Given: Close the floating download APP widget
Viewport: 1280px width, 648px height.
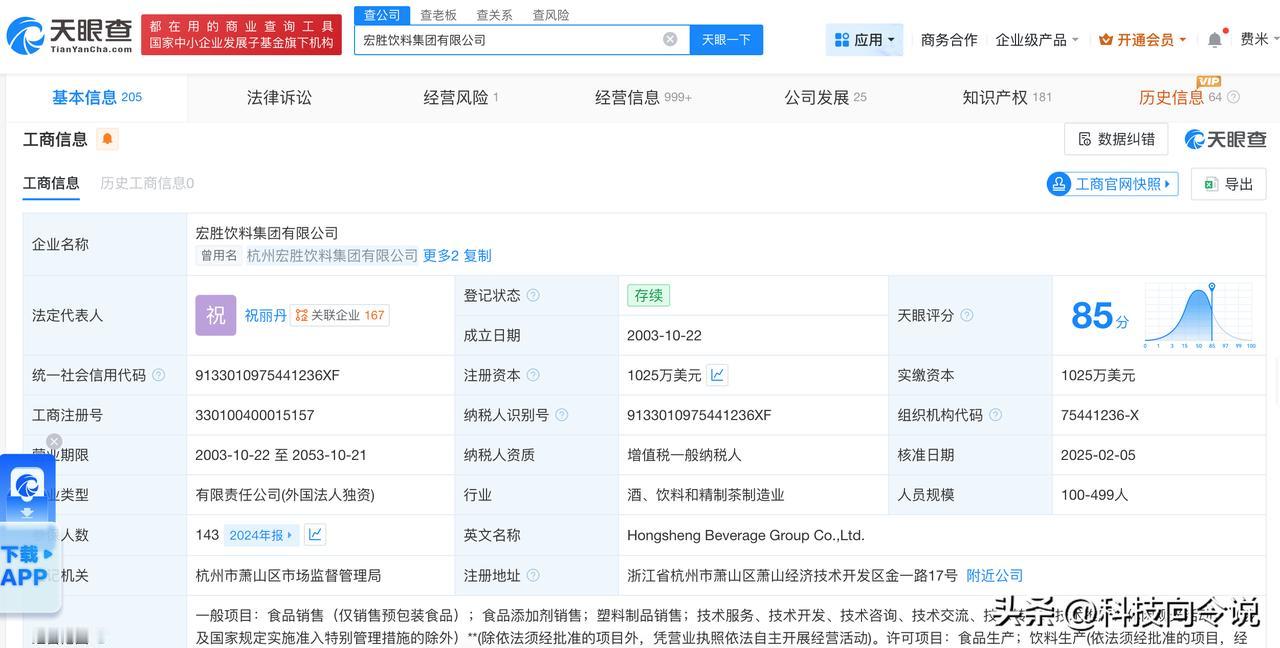Looking at the screenshot, I should [54, 441].
